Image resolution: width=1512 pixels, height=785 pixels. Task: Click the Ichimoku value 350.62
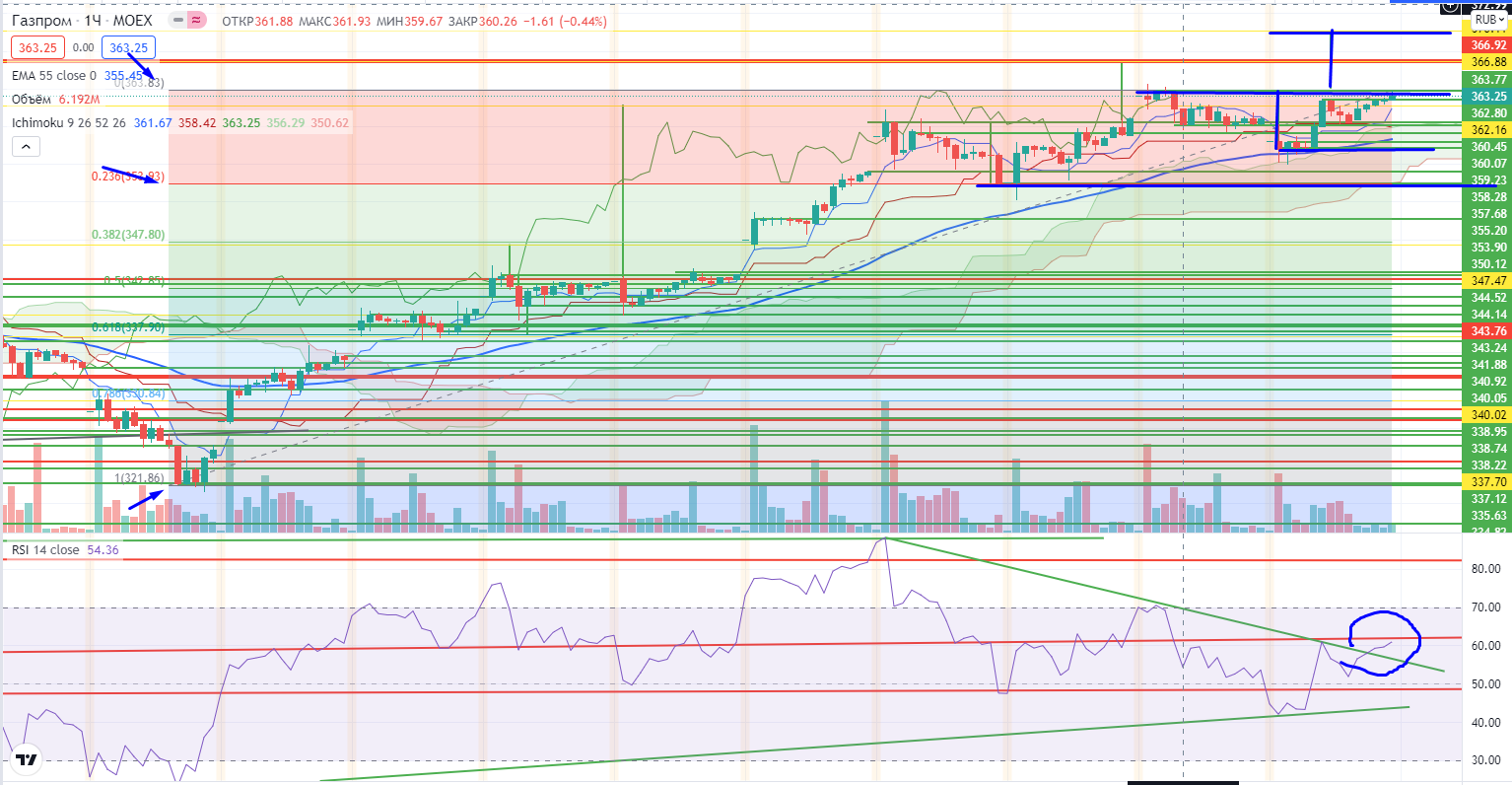pos(329,122)
